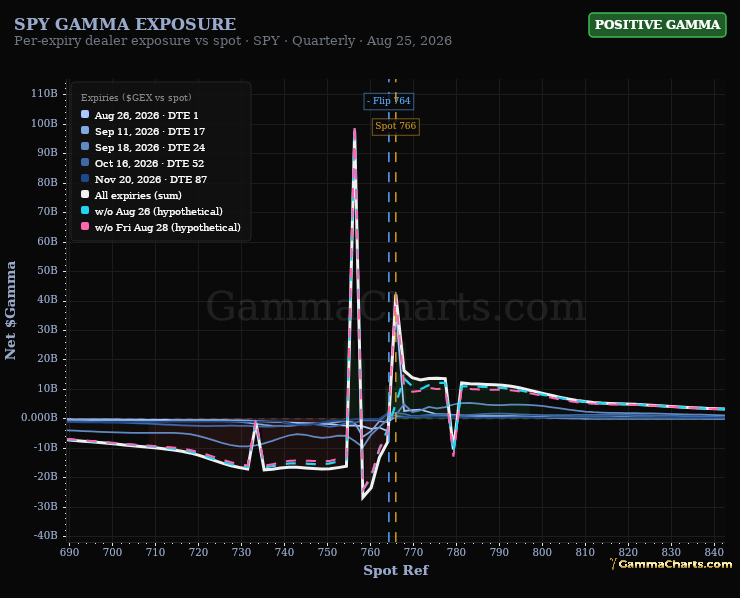Click the Flip 764 annotation label
The image size is (740, 598).
tap(388, 101)
